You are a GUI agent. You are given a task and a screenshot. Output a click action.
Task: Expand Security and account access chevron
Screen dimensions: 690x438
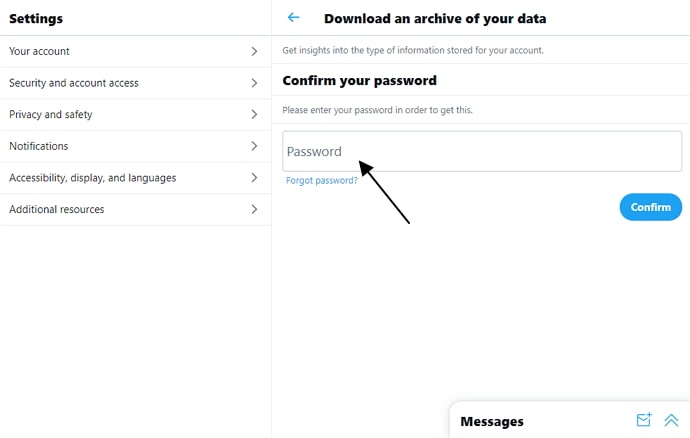point(254,83)
